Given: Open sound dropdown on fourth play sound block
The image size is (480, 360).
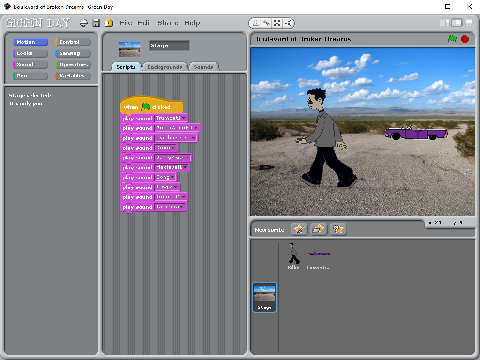Looking at the screenshot, I should tap(173, 148).
